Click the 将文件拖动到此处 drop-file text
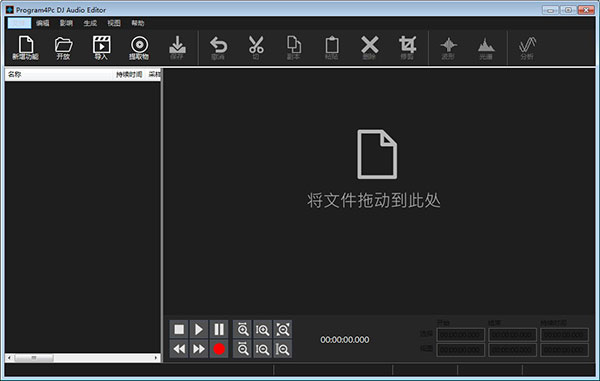Image resolution: width=600 pixels, height=381 pixels. pyautogui.click(x=374, y=200)
